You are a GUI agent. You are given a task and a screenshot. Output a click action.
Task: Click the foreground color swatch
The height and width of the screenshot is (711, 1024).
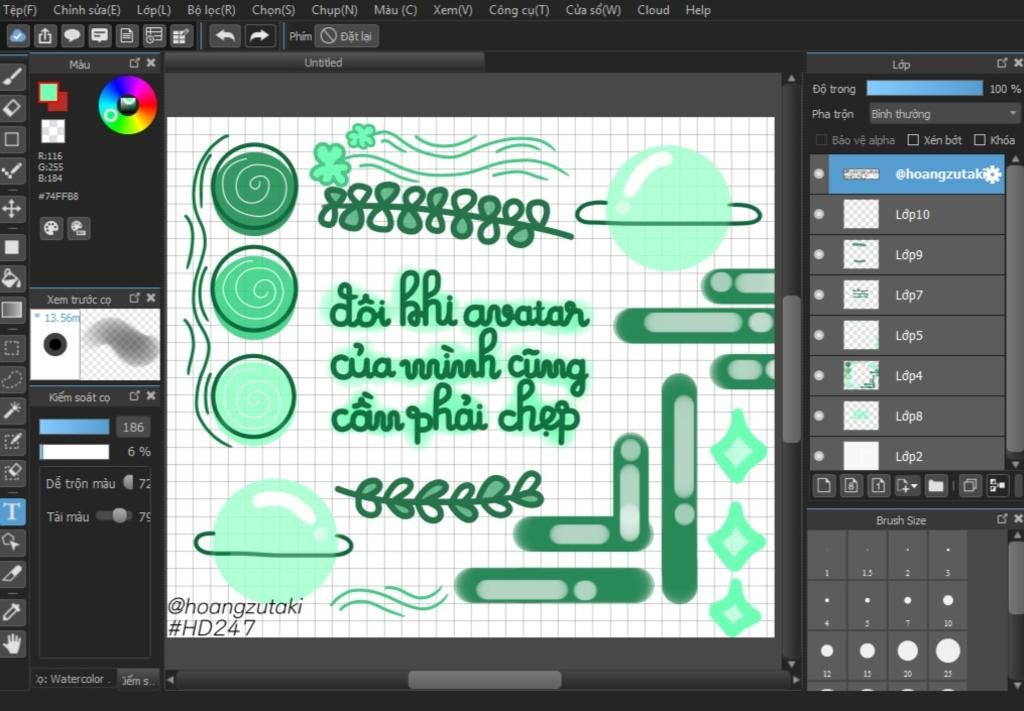(x=48, y=93)
